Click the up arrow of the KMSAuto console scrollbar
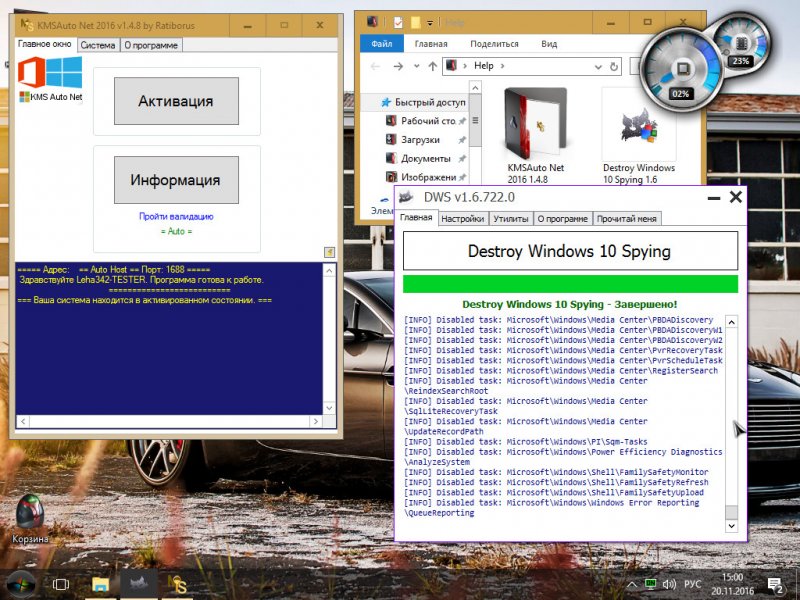The image size is (800, 600). click(x=330, y=270)
